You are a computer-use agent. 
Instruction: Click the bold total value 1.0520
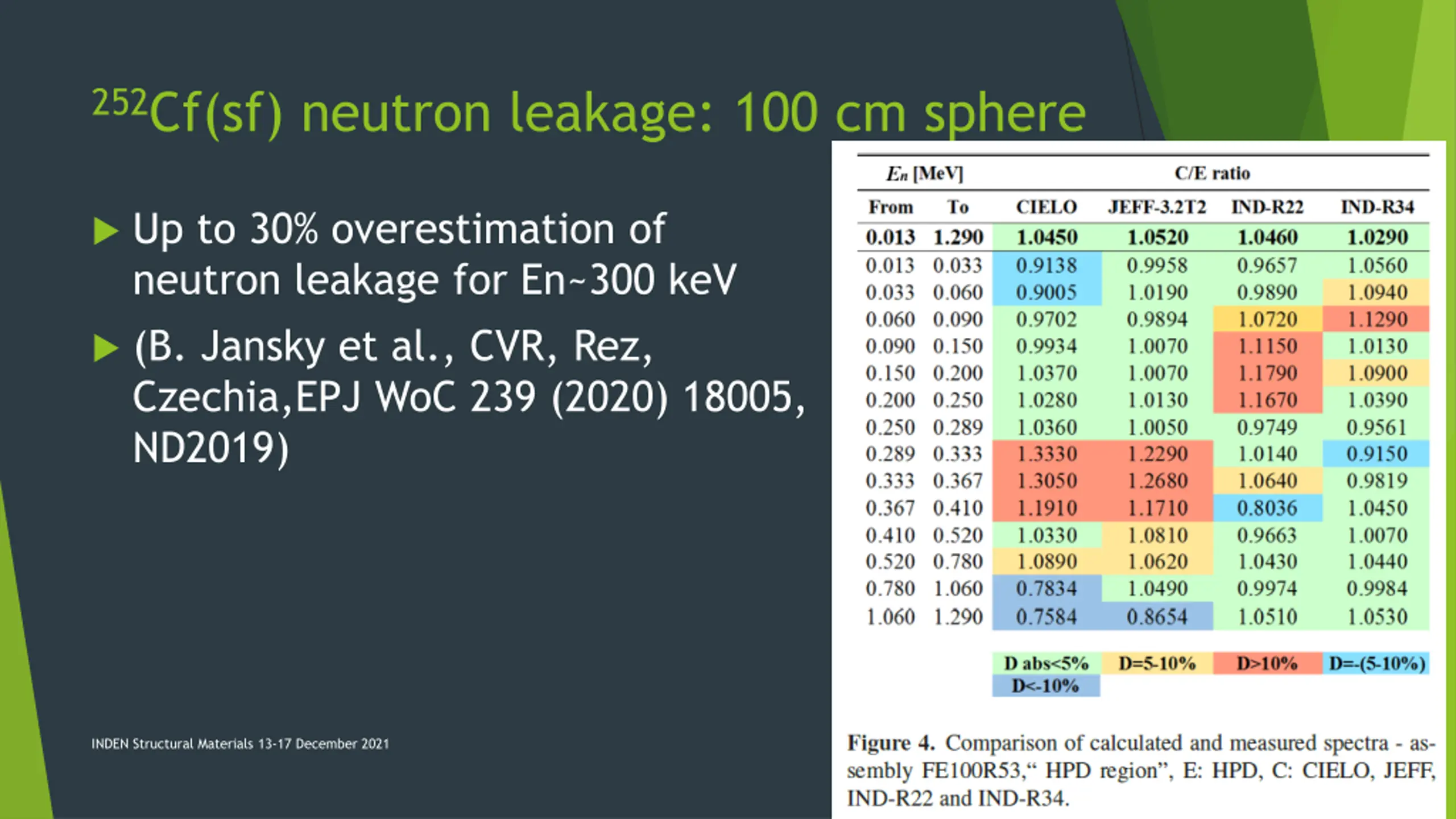1157,237
